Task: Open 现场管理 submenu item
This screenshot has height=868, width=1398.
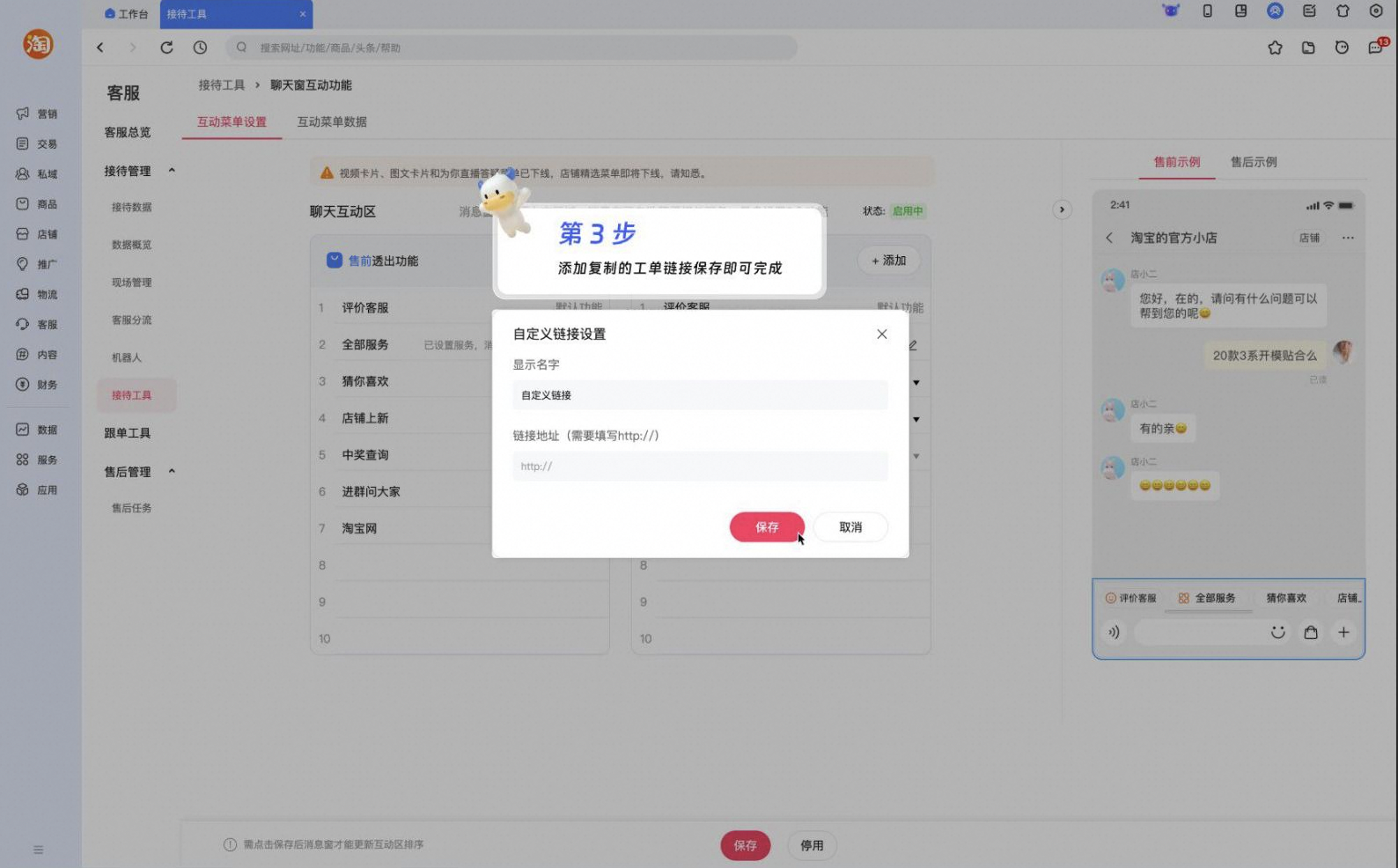Action: tap(132, 283)
